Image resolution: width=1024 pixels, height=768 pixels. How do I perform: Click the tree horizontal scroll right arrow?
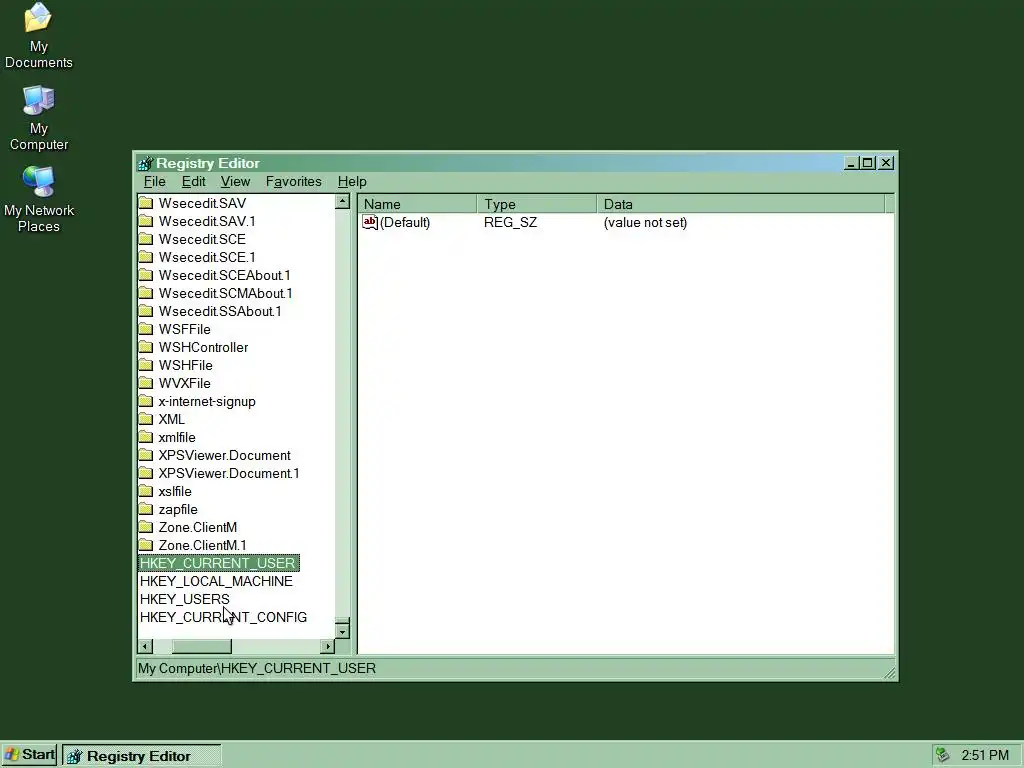pyautogui.click(x=327, y=647)
